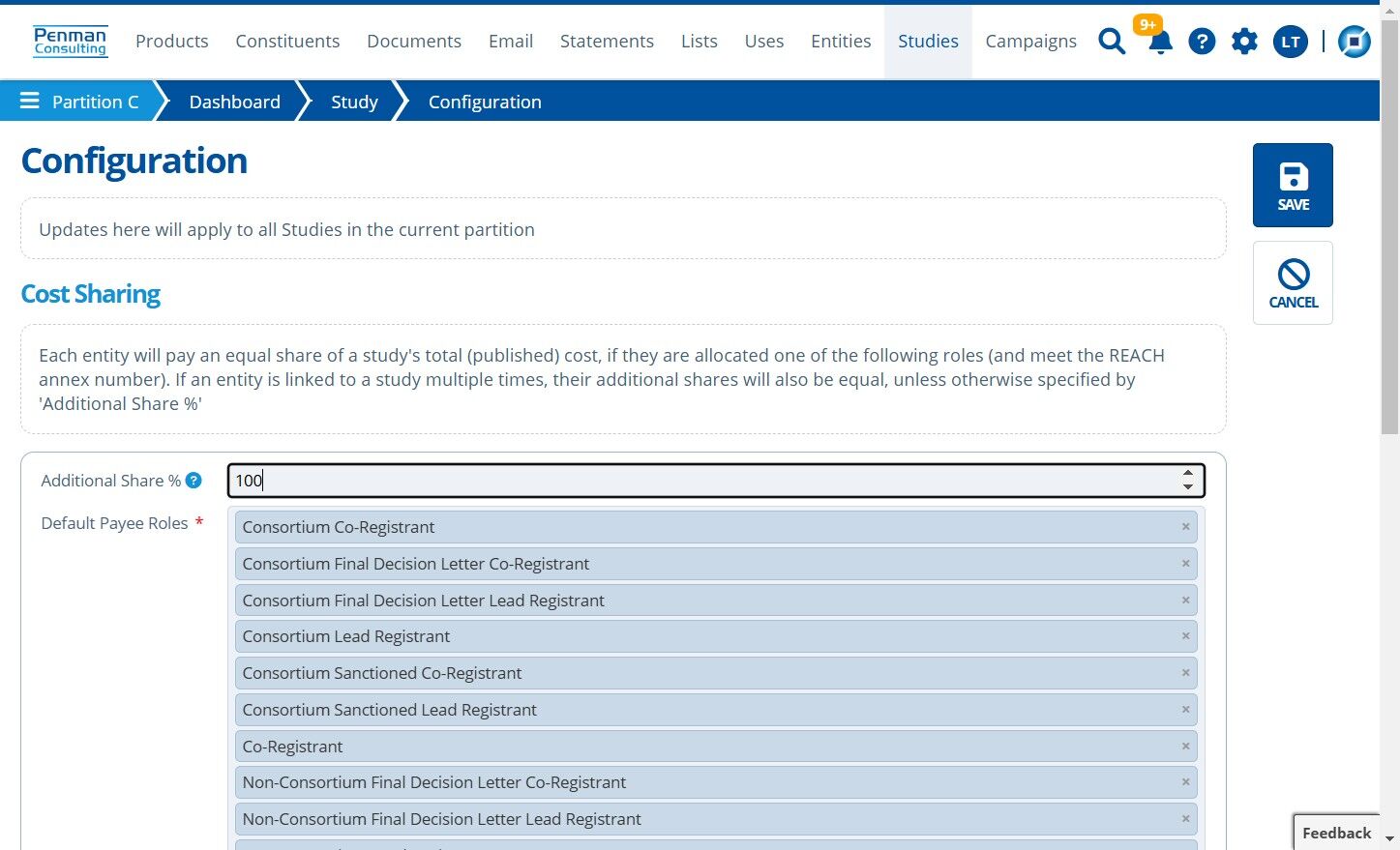Click the Configuration page title
Screen dimensions: 1400x850
tap(134, 161)
